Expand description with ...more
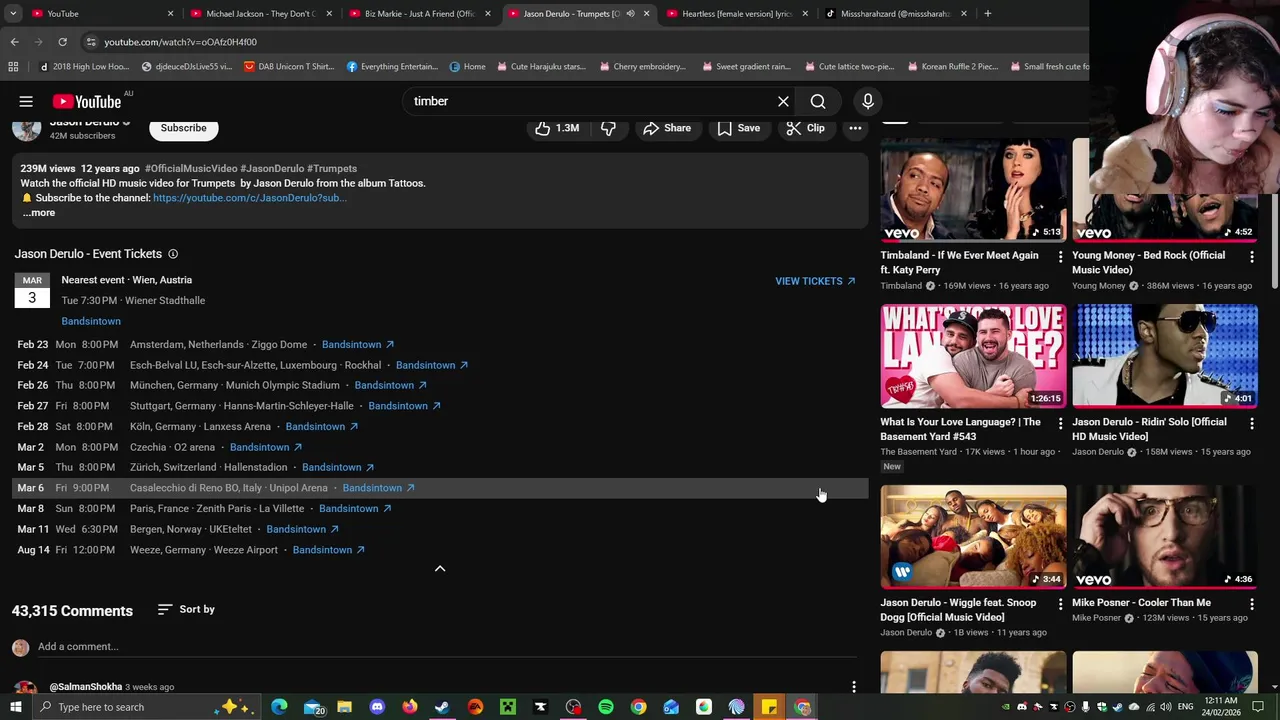This screenshot has height=720, width=1280. 39,212
